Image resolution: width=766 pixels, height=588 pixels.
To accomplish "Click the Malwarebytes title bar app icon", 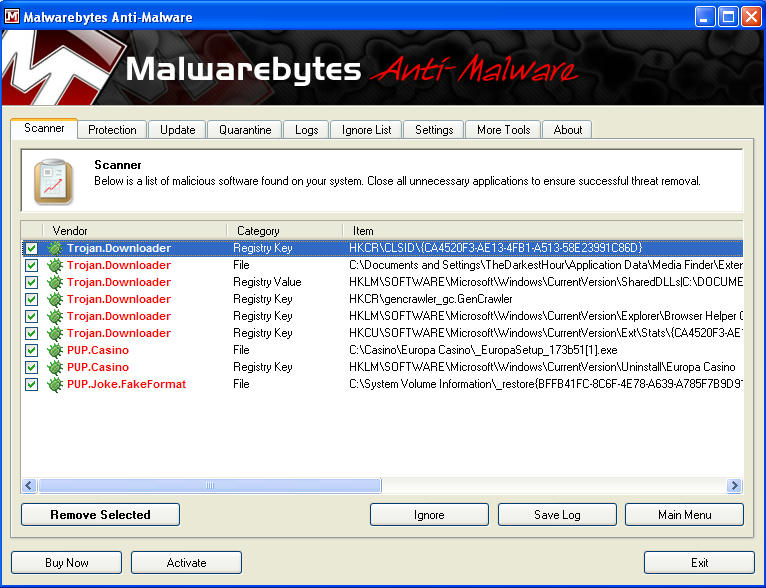I will click(12, 17).
